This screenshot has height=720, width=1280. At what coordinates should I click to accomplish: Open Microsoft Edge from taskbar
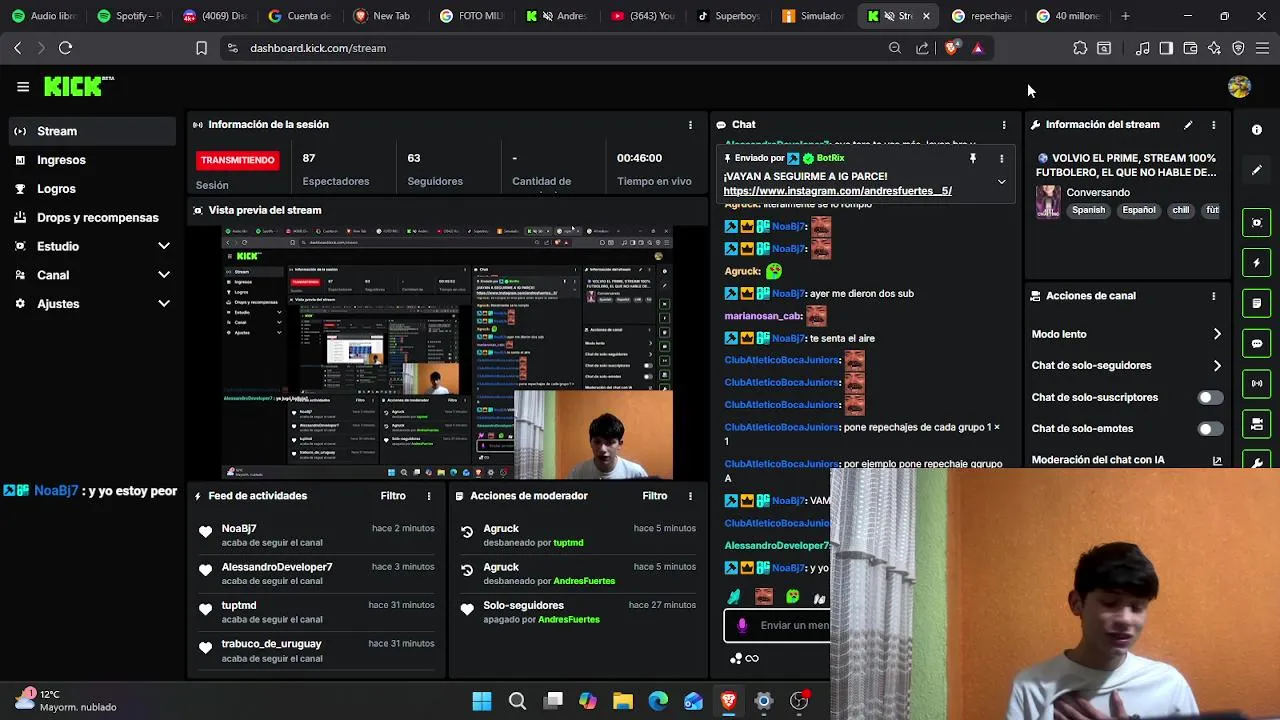[x=658, y=701]
